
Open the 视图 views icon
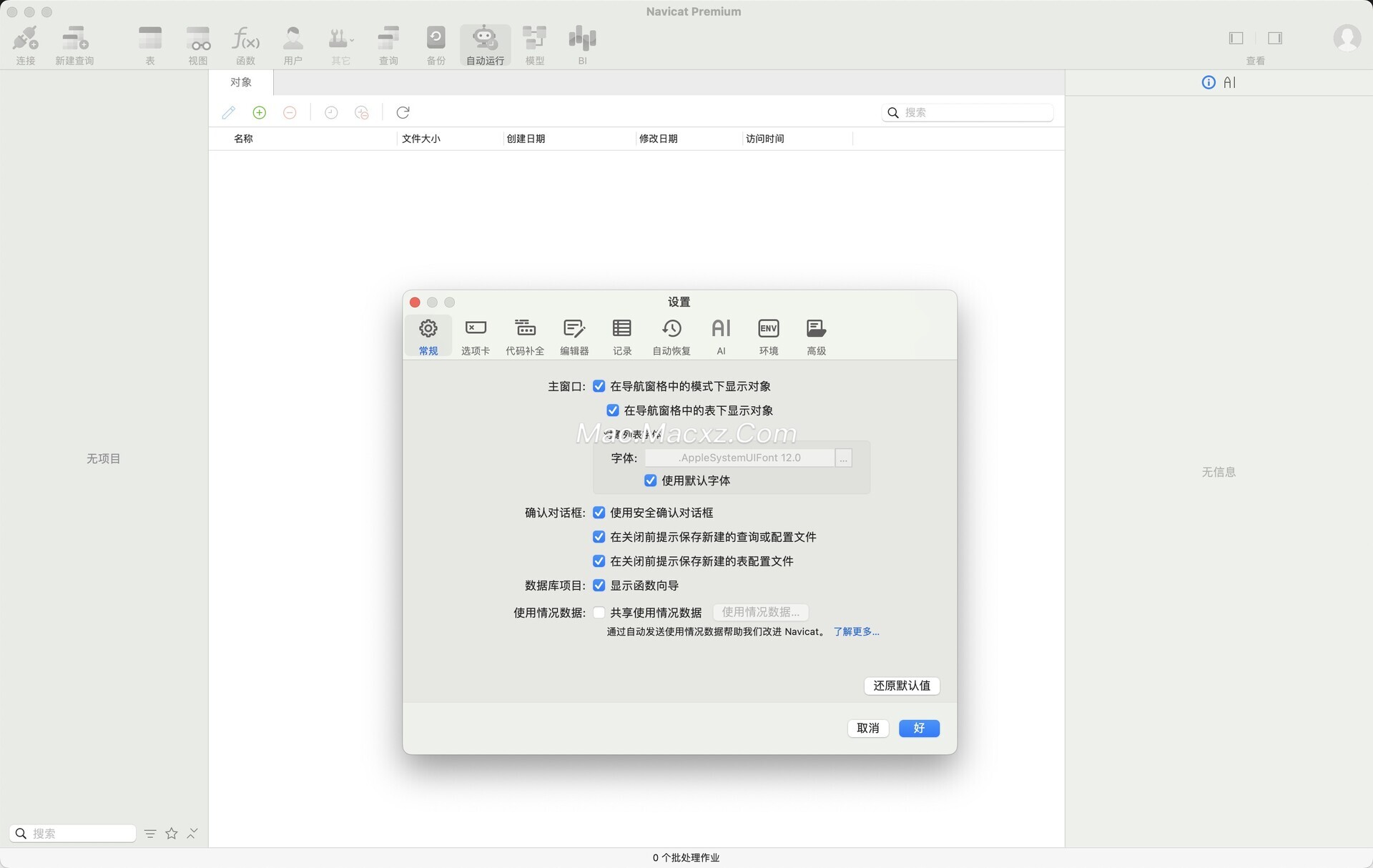pos(198,45)
